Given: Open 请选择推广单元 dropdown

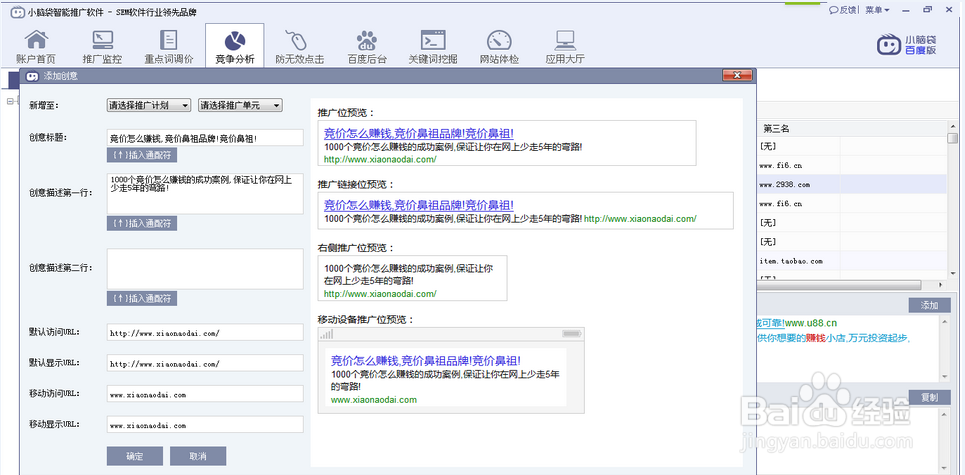Looking at the screenshot, I should [240, 105].
